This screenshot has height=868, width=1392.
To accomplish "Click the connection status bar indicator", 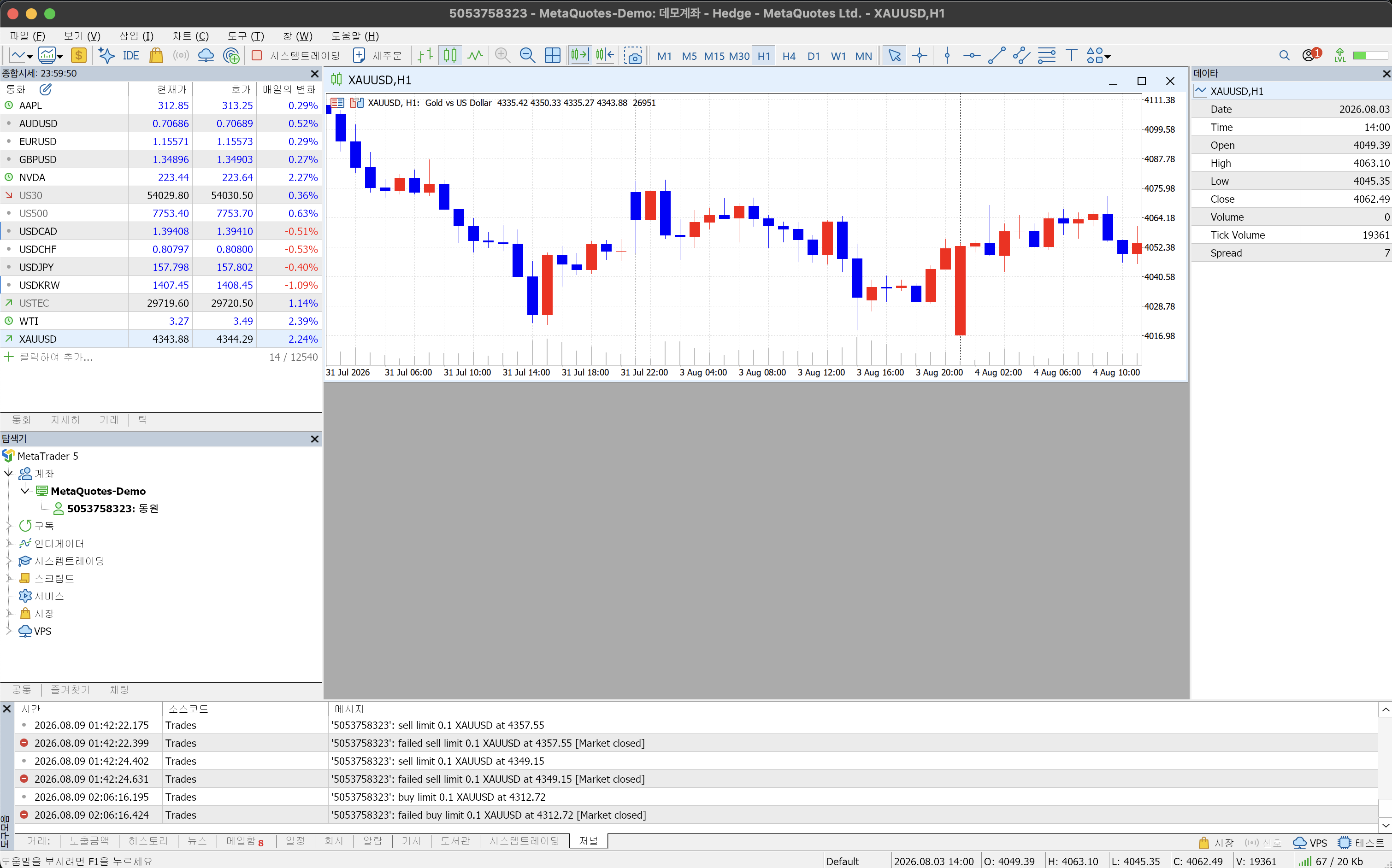I will (1331, 861).
